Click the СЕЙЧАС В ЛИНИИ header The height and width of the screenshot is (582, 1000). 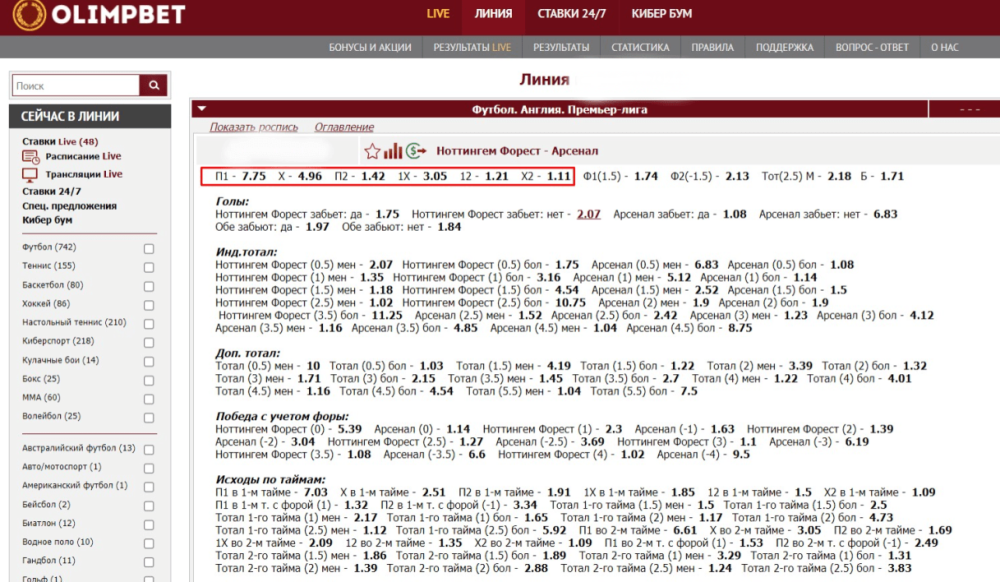click(90, 116)
